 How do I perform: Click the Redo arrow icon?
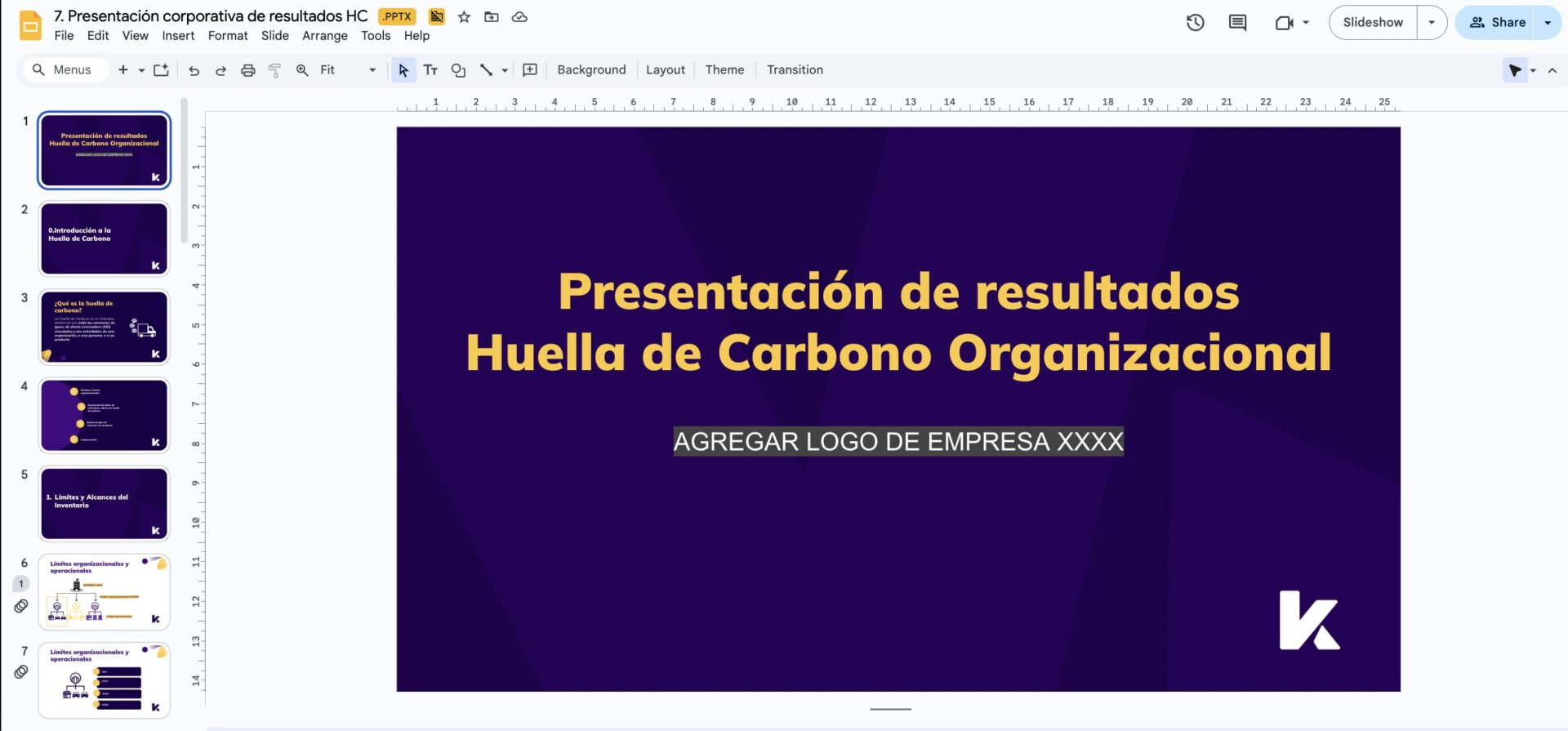[x=220, y=70]
